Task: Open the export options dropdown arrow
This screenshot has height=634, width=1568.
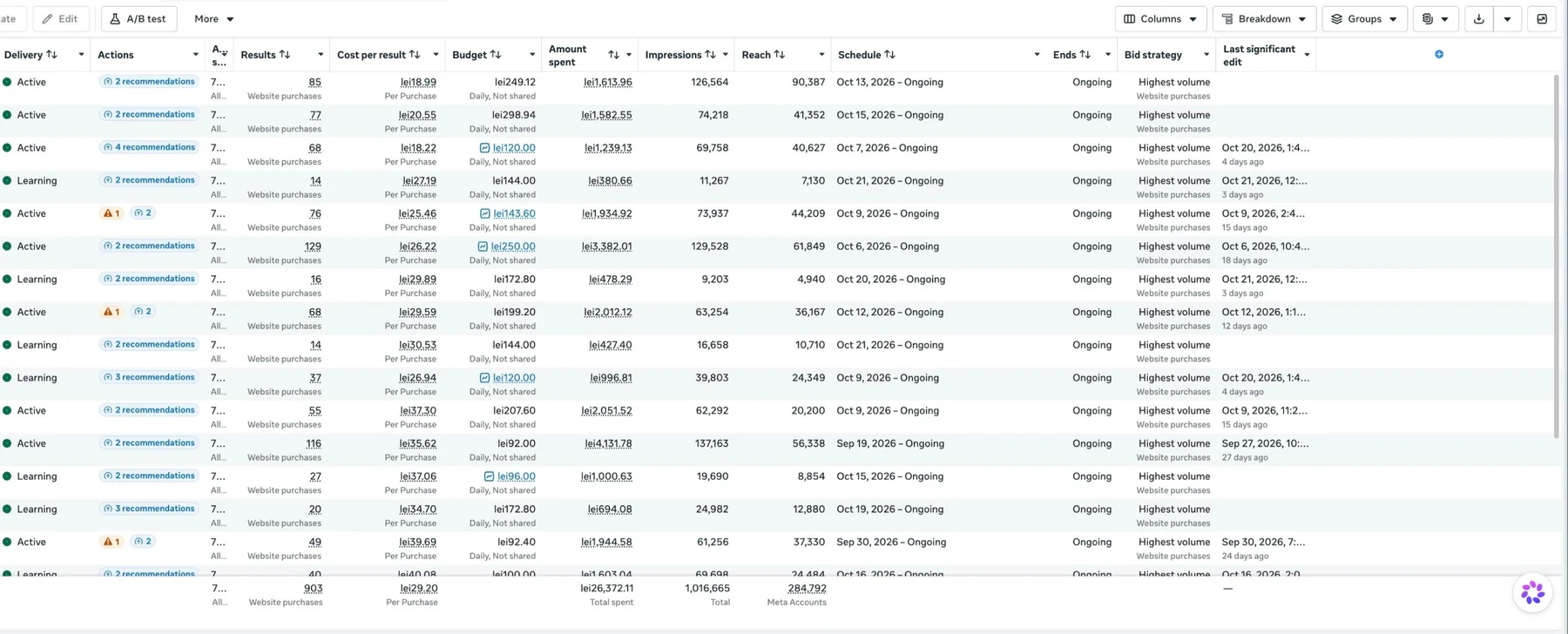Action: tap(1508, 19)
